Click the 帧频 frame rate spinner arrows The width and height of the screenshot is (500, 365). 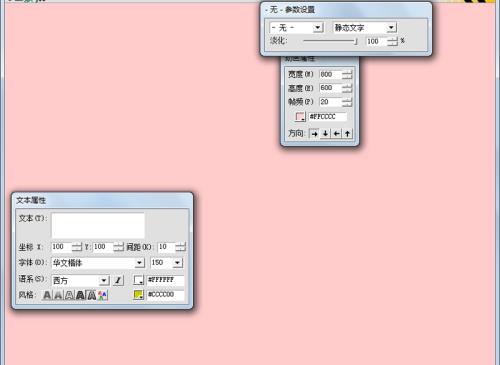347,102
